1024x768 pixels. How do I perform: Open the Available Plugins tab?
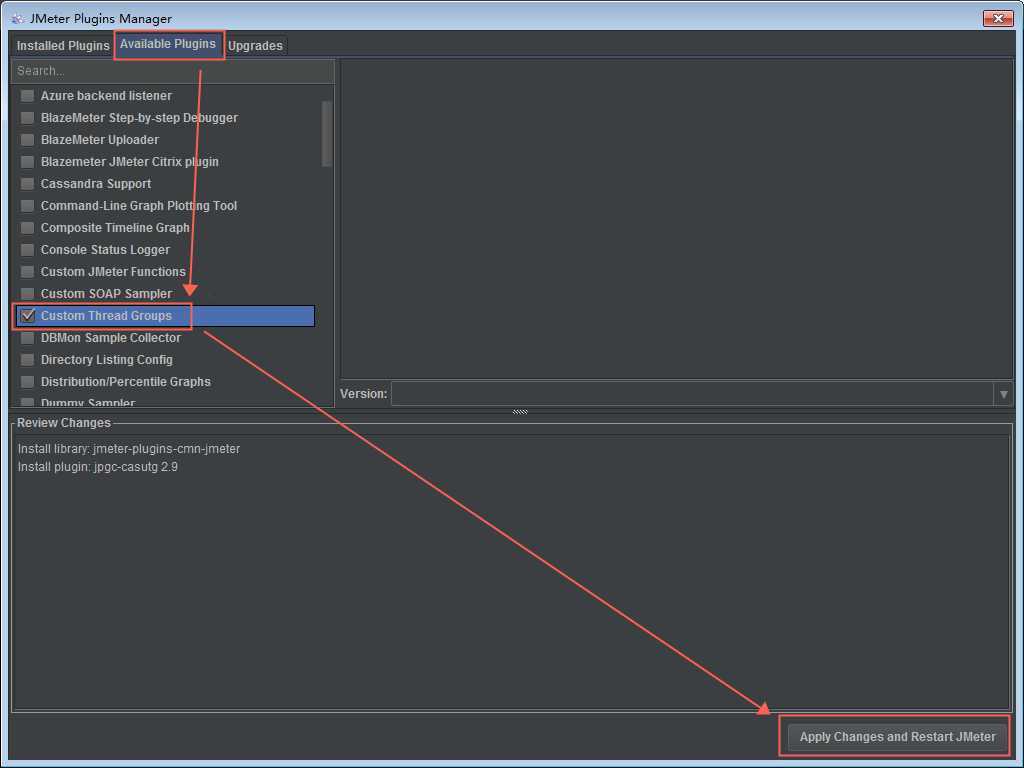[x=168, y=44]
